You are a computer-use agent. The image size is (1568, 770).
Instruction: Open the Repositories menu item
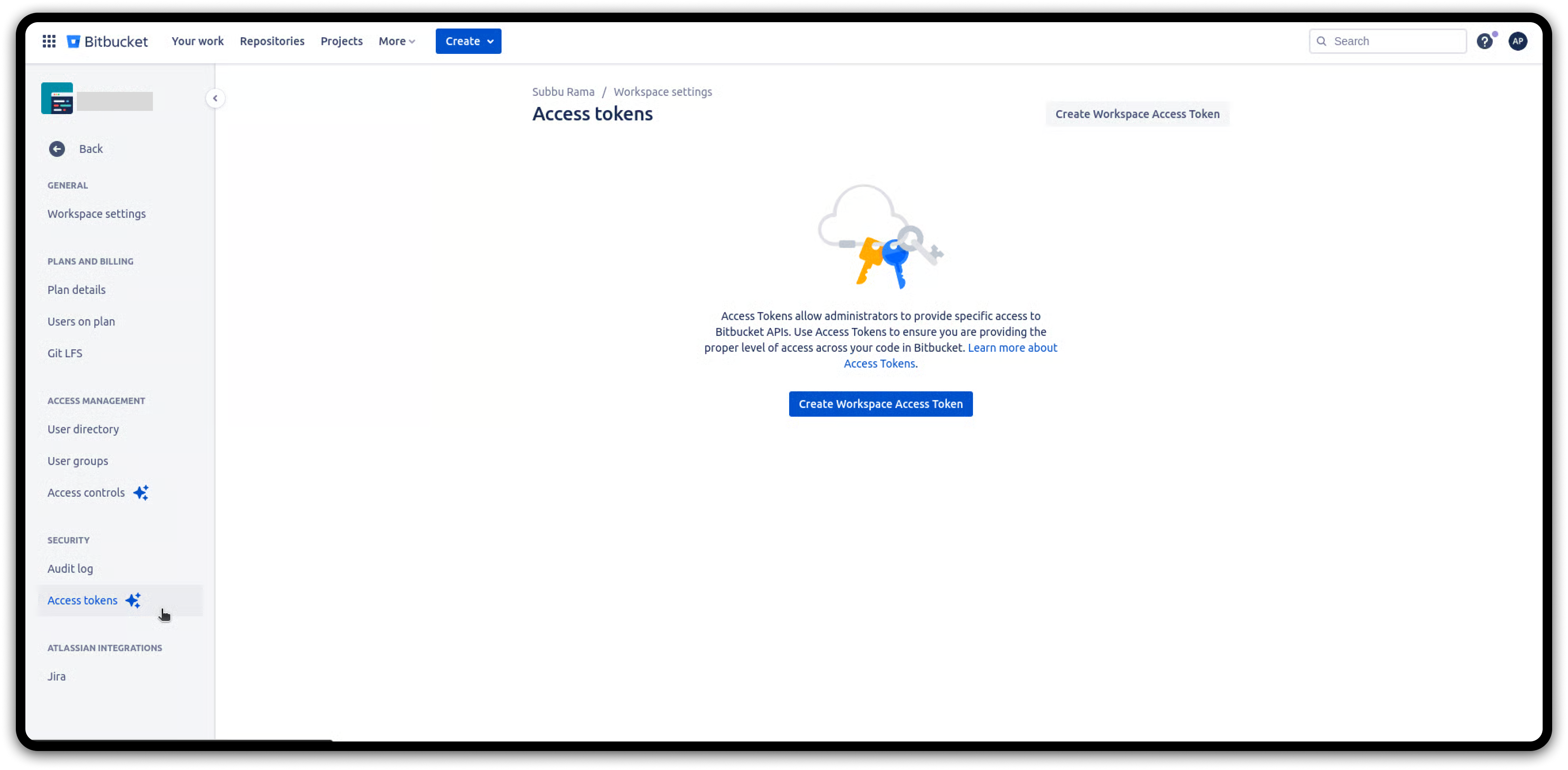click(x=272, y=41)
